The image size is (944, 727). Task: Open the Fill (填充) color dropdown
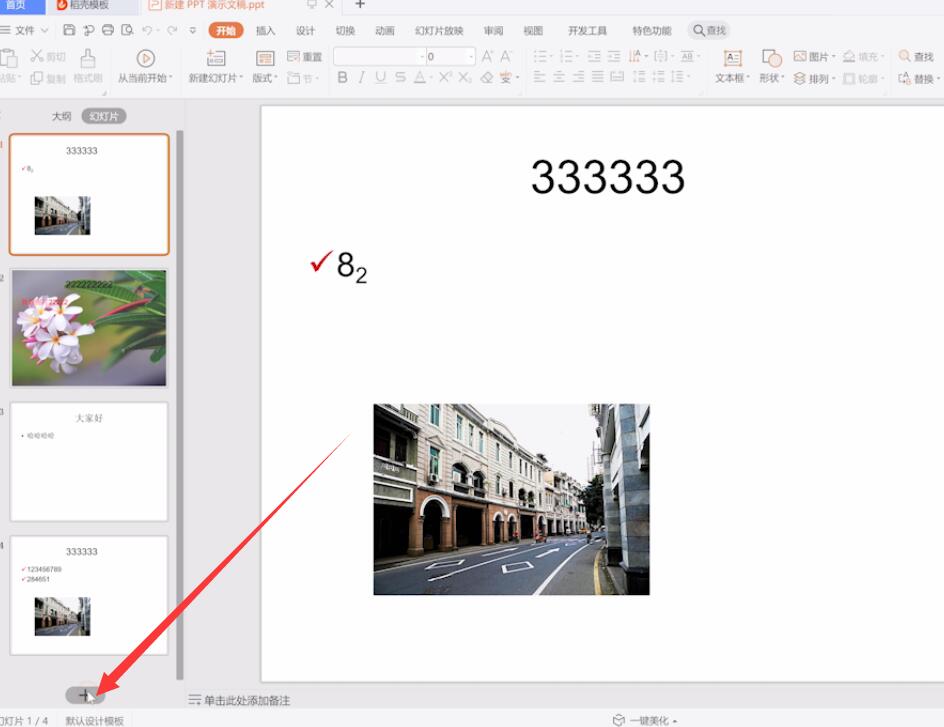click(x=863, y=57)
